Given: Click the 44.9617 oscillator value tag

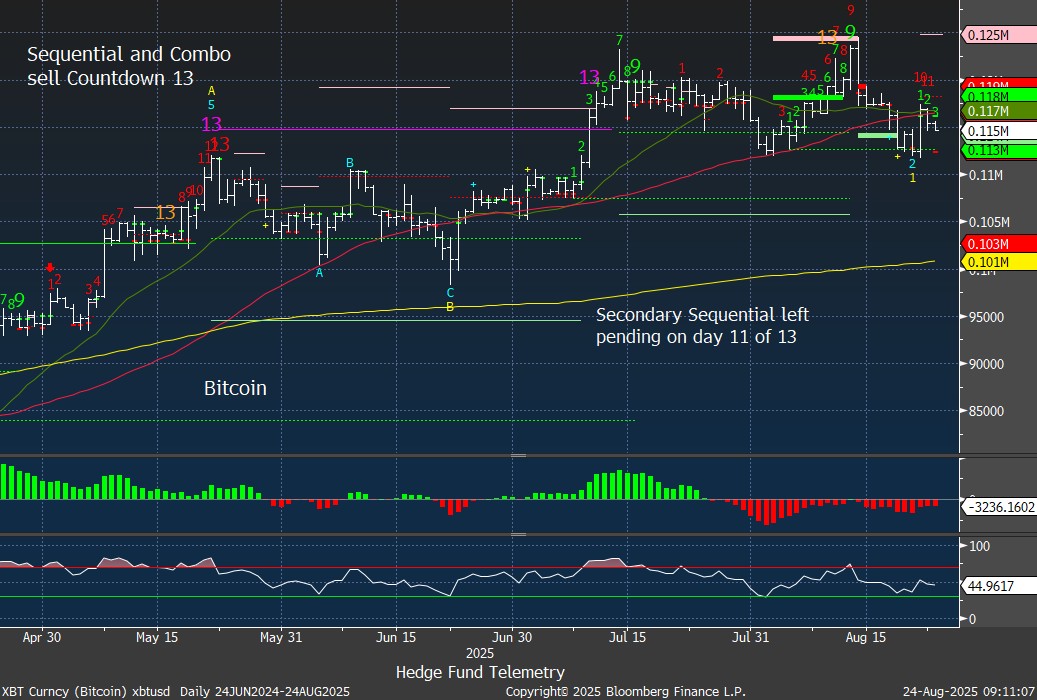Looking at the screenshot, I should [999, 586].
